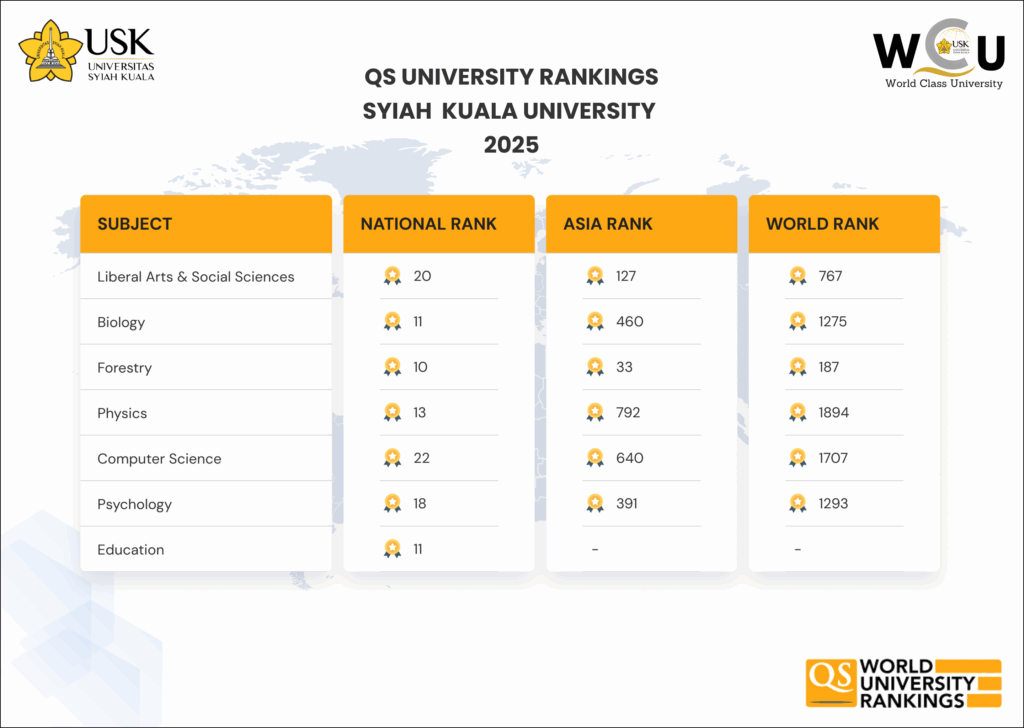Click medal icon beside Asia rank 127
Image resolution: width=1024 pixels, height=728 pixels.
pyautogui.click(x=595, y=276)
